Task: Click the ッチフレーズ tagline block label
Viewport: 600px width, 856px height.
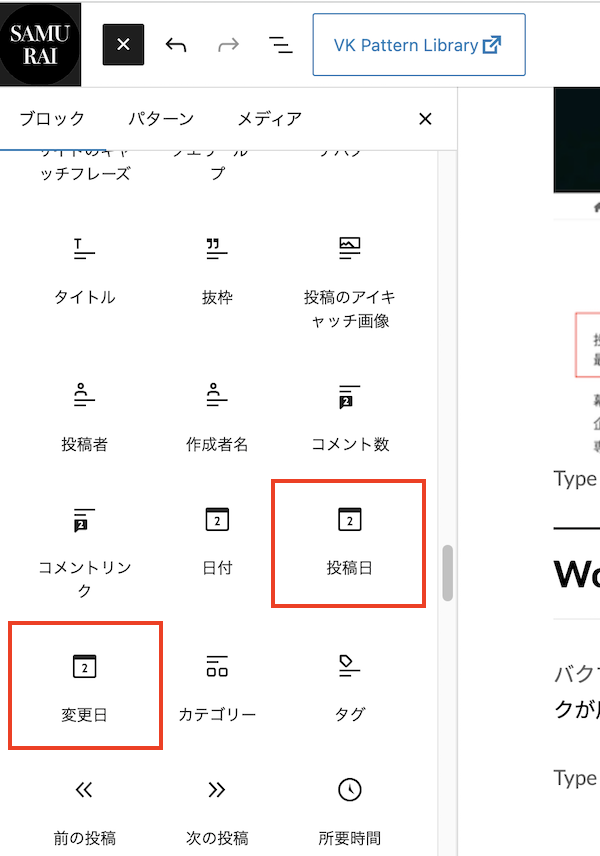Action: point(85,174)
